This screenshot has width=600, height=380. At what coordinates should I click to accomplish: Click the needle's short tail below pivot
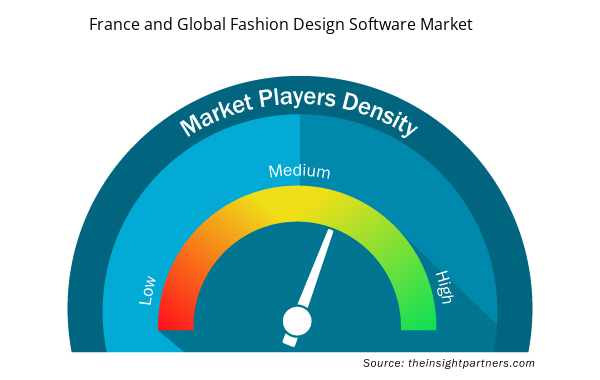tap(290, 341)
